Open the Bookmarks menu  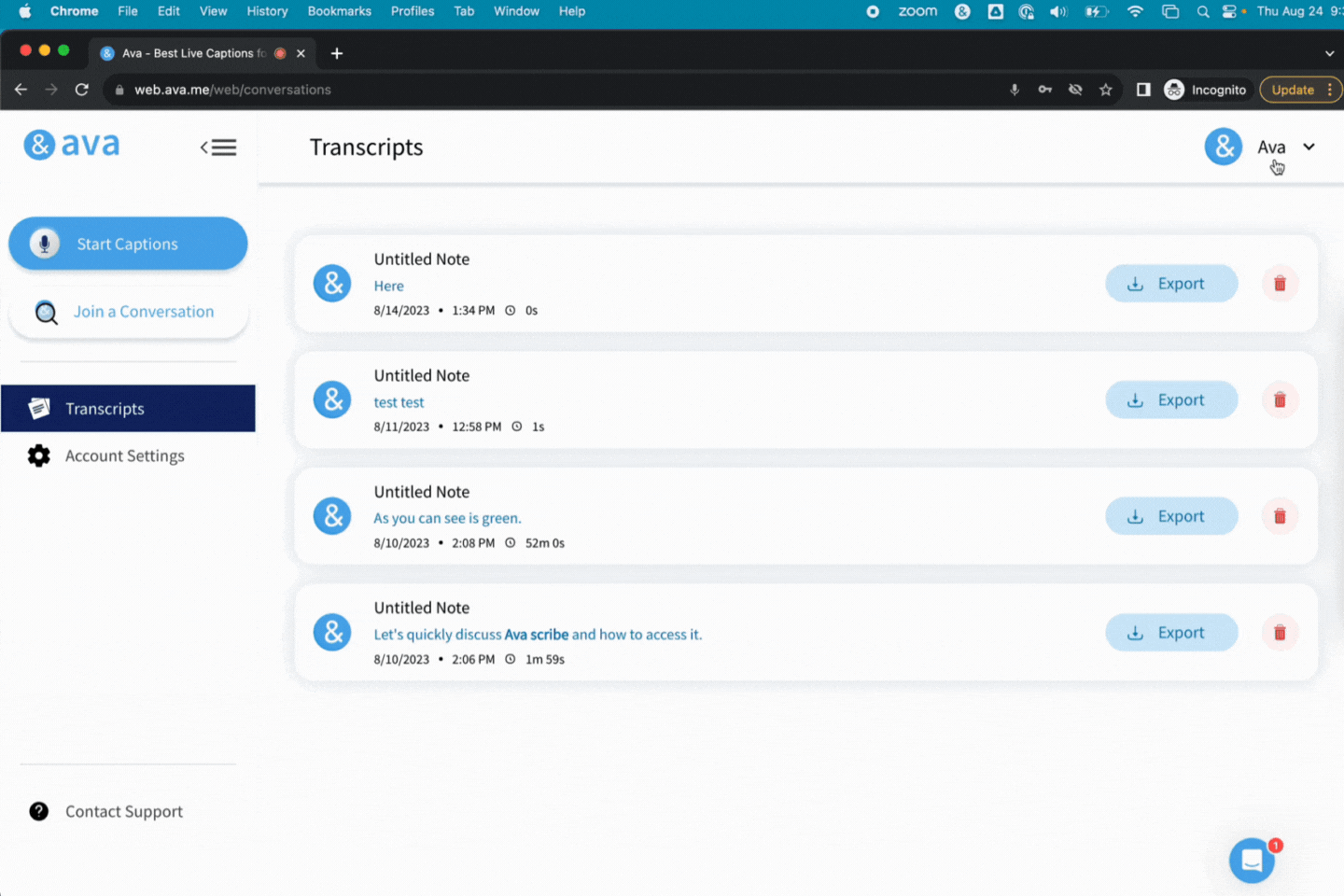click(340, 11)
